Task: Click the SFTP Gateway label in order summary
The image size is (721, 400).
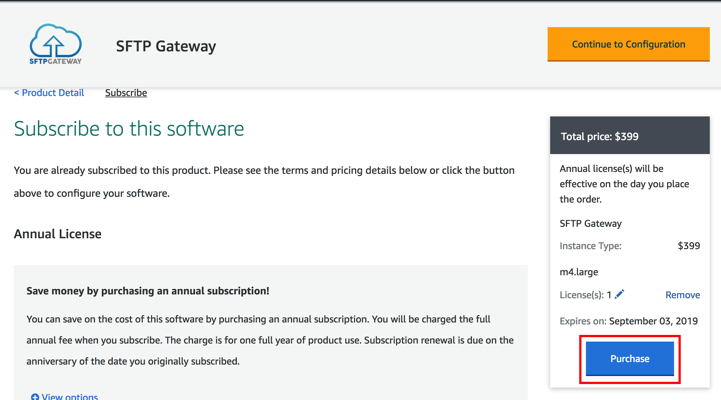Action: click(x=590, y=223)
